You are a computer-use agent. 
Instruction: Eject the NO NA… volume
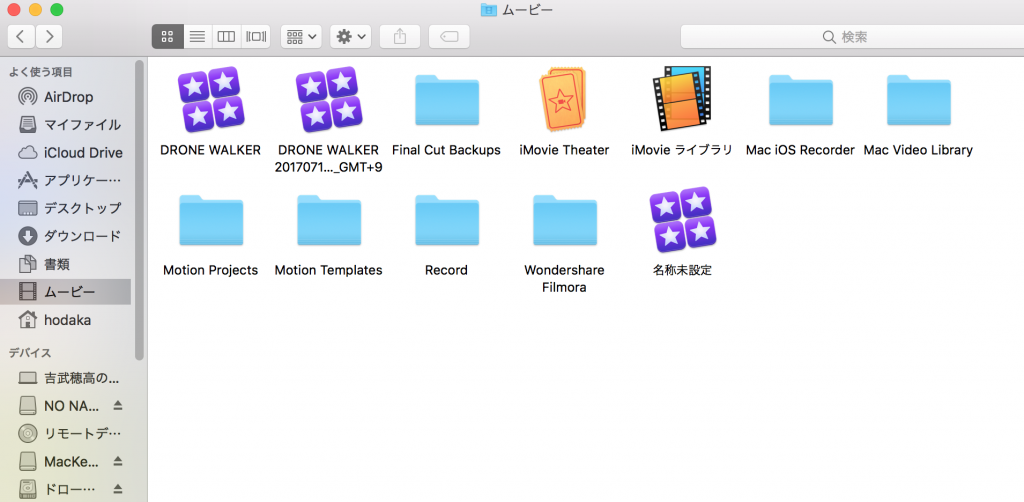[x=118, y=405]
